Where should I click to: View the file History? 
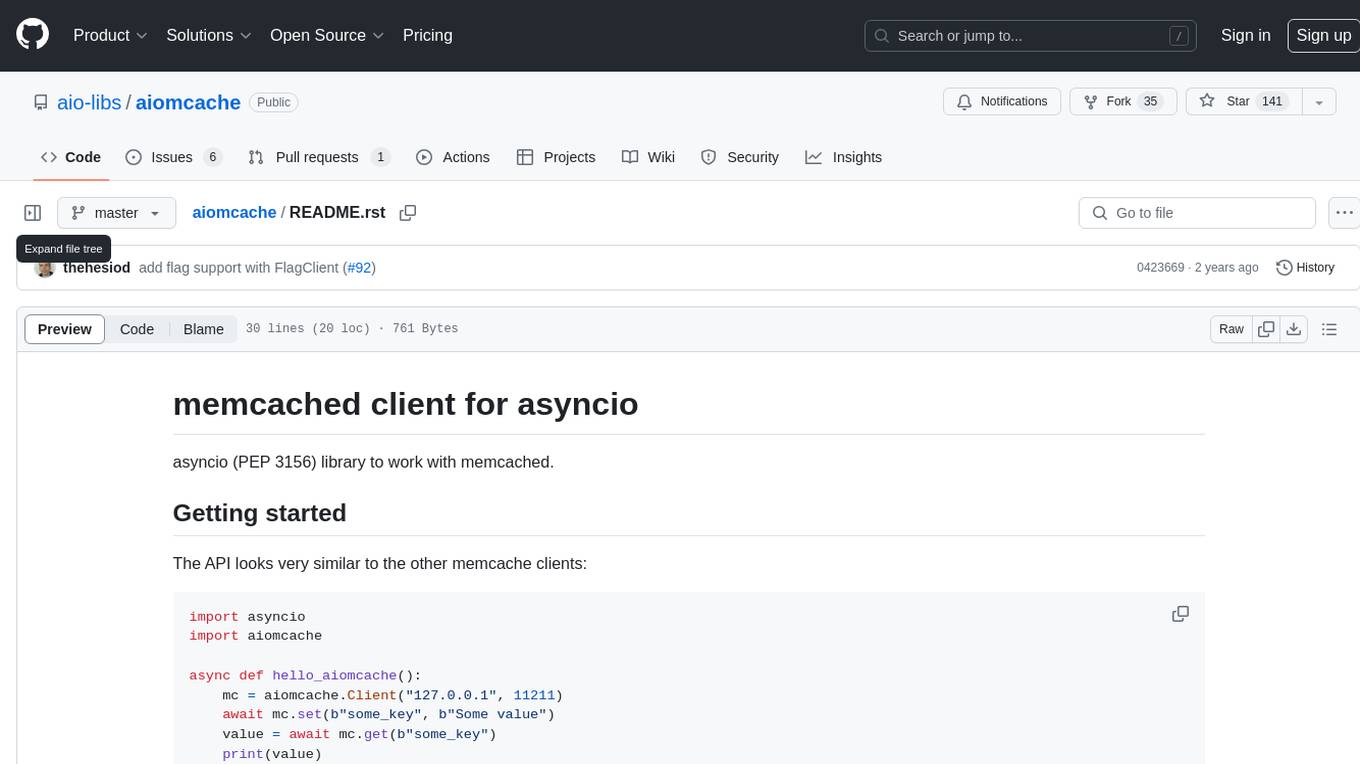[1305, 268]
